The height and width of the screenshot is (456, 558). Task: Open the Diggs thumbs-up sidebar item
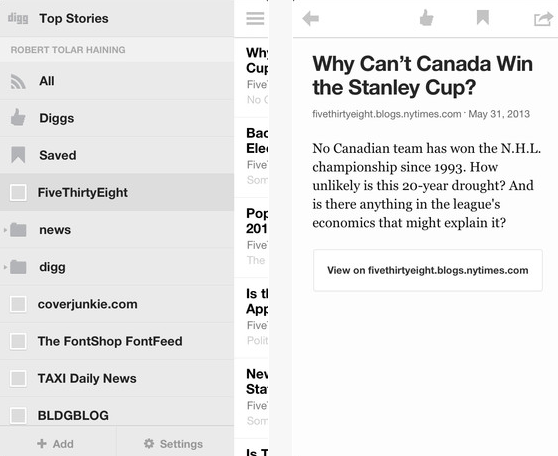click(x=117, y=118)
